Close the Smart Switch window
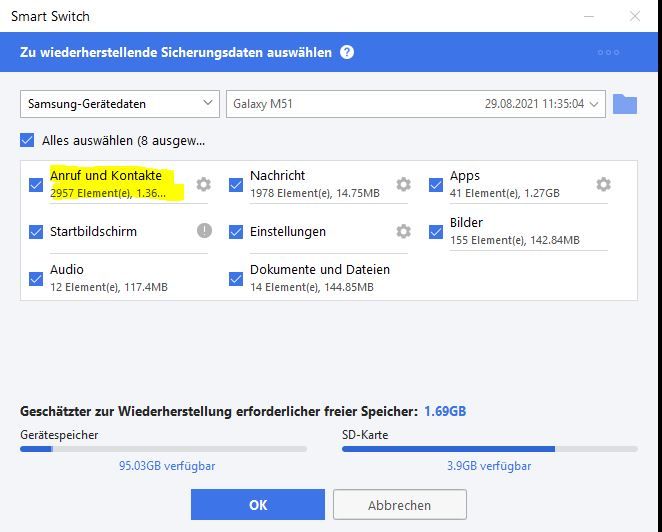 pyautogui.click(x=635, y=16)
